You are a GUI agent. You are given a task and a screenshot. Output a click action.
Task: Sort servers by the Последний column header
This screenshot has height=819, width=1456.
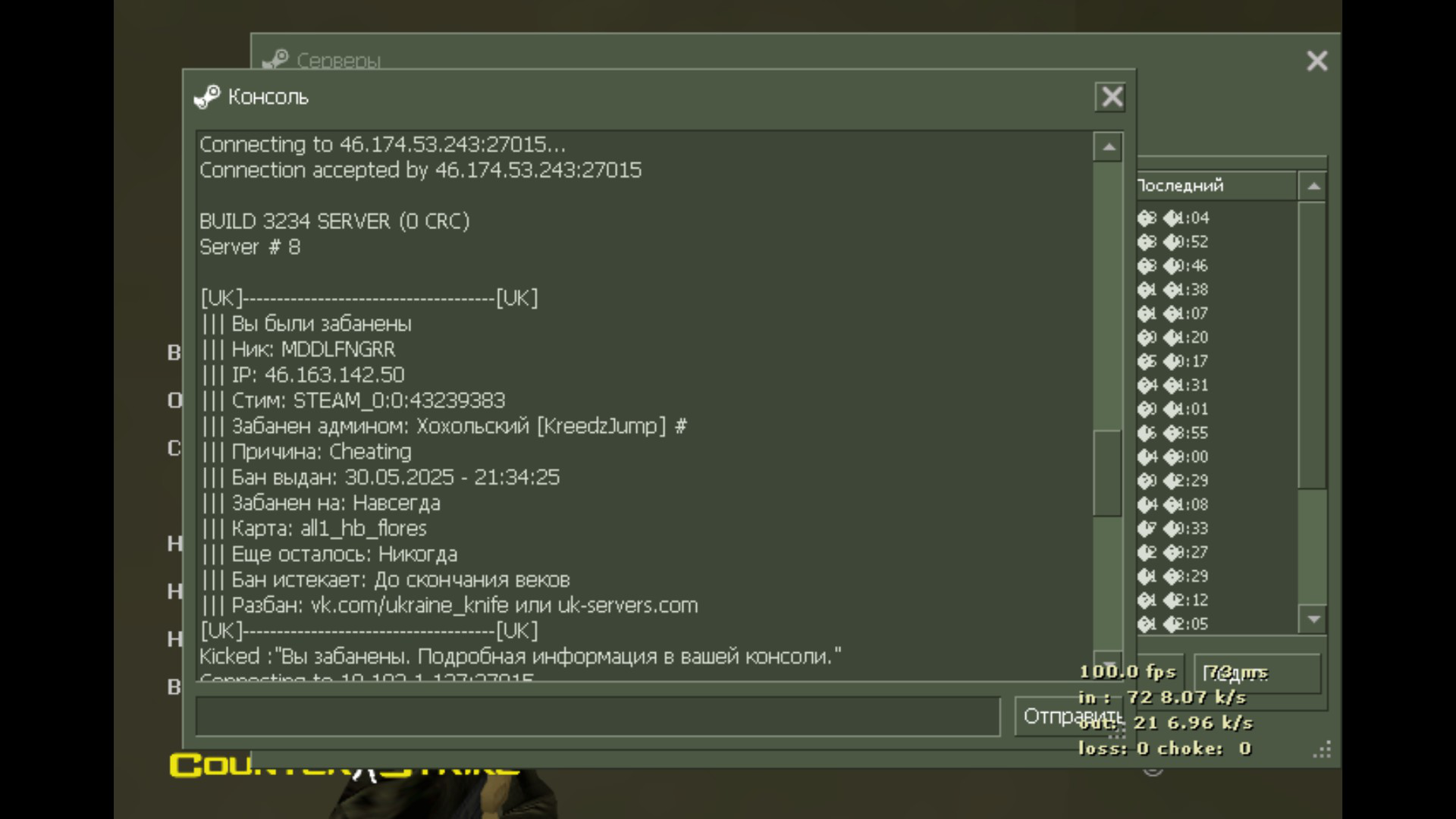(x=1215, y=186)
